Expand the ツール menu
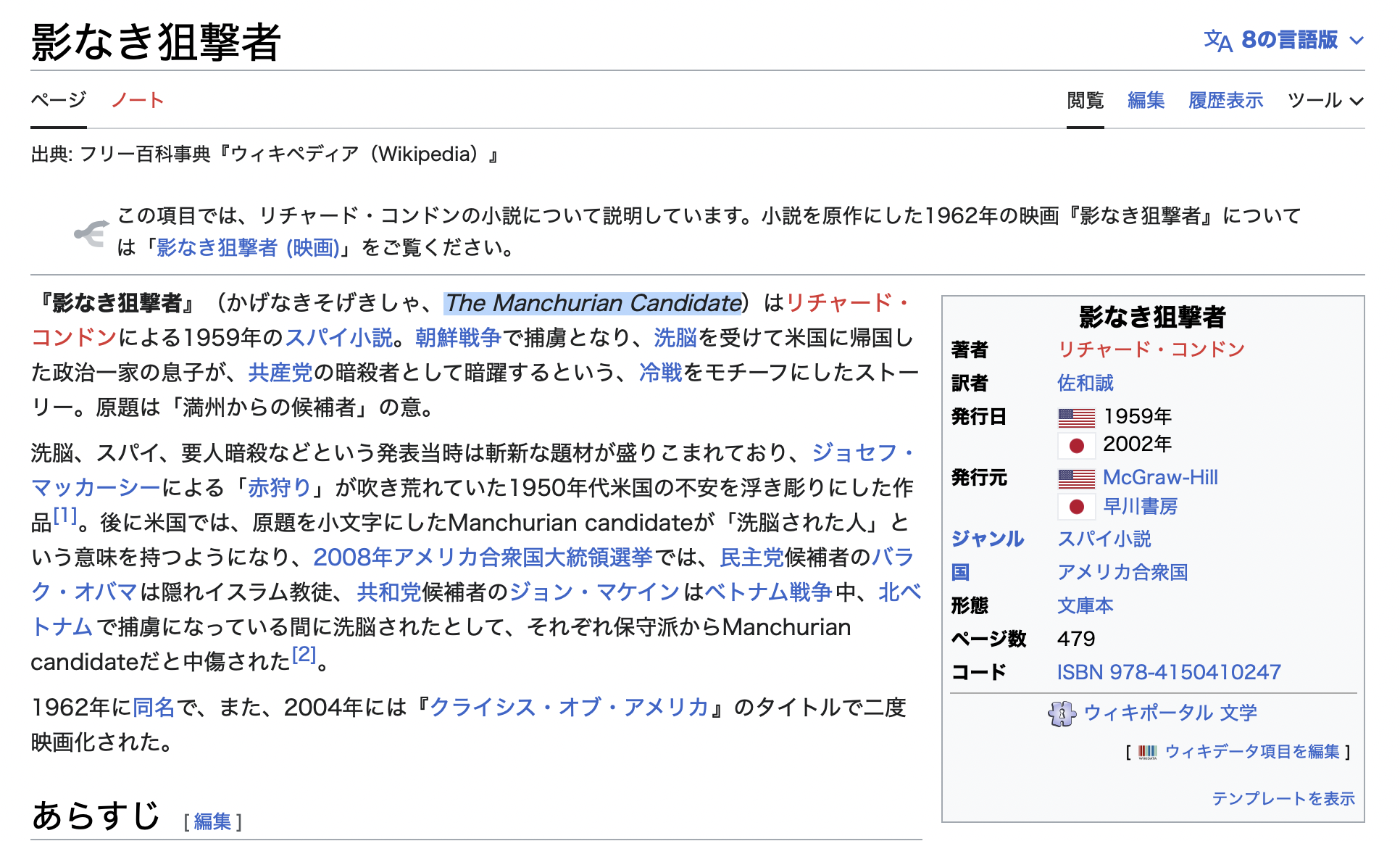 pos(1325,100)
